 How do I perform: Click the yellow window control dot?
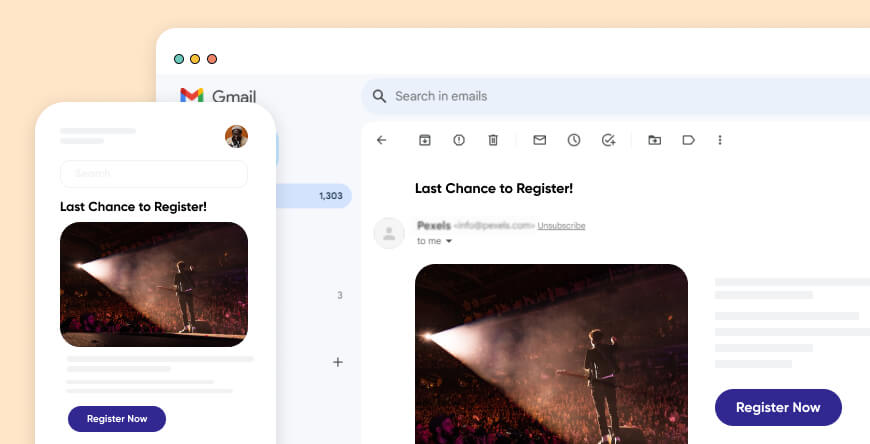click(x=195, y=59)
